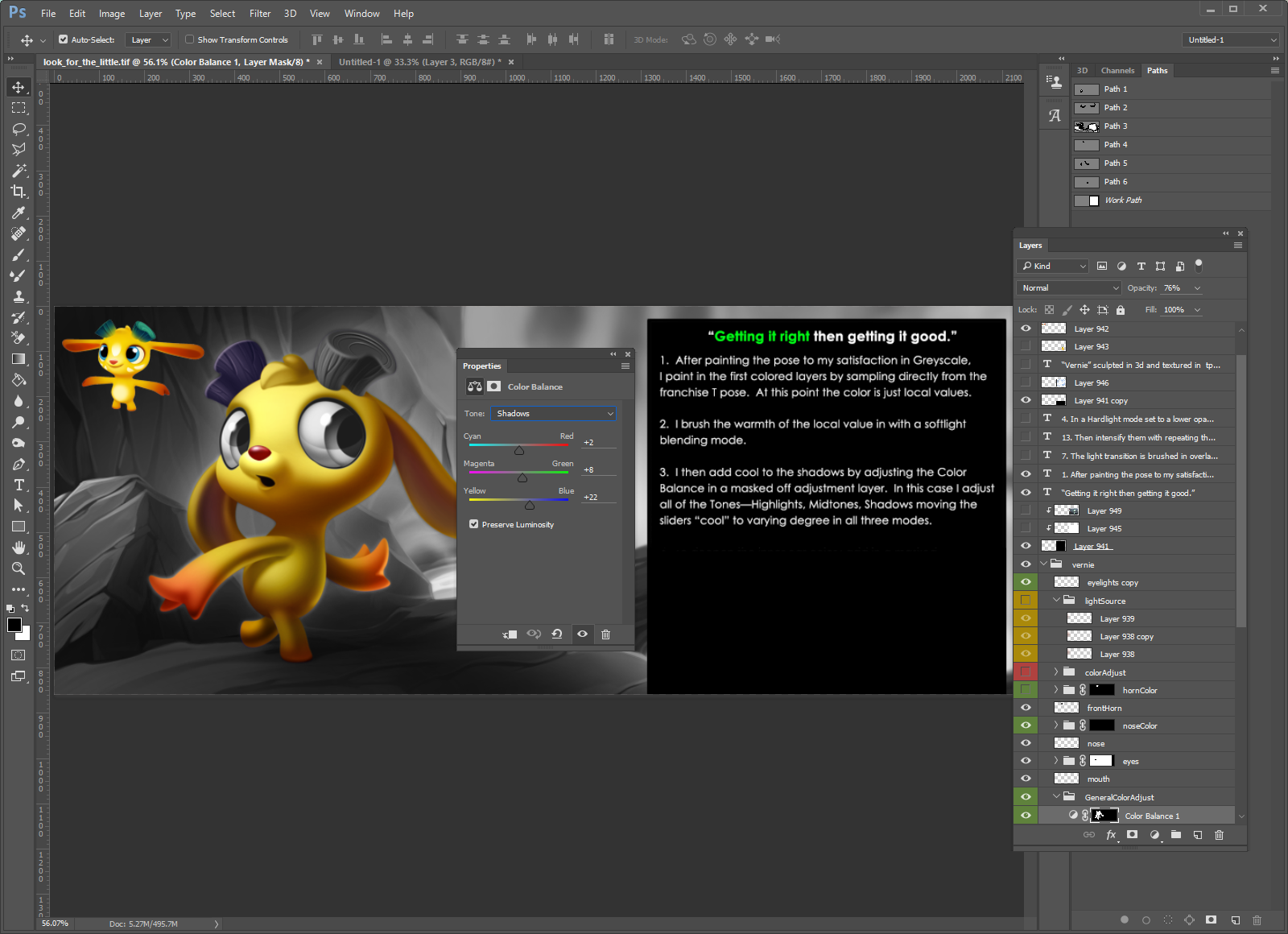Toggle Preserve Luminosity checkbox
1288x934 pixels.
(474, 524)
